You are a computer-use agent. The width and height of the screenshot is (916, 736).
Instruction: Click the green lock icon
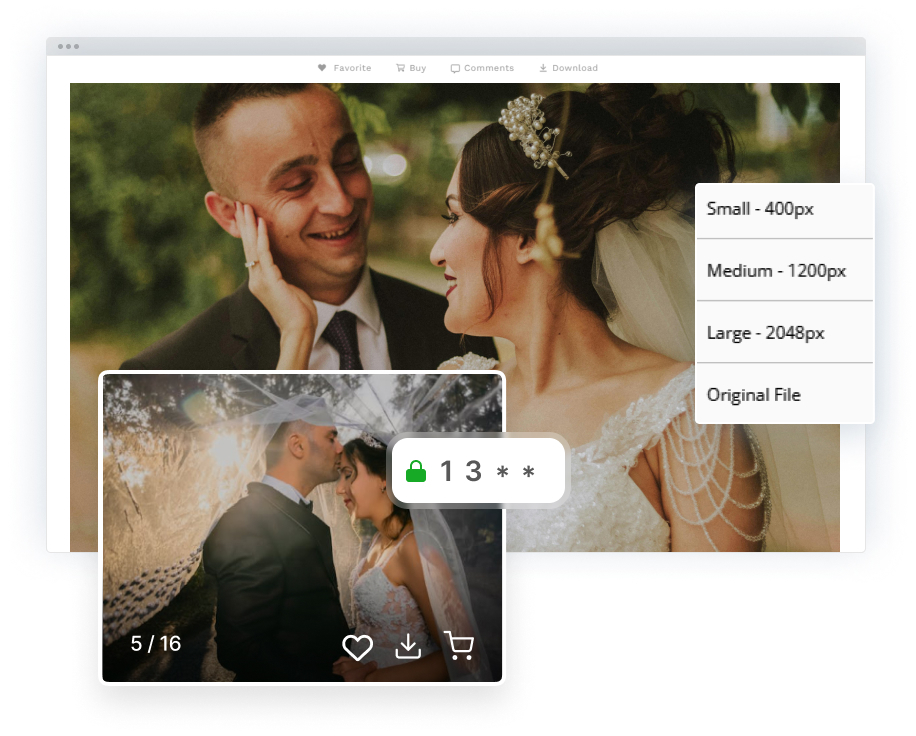pyautogui.click(x=416, y=471)
